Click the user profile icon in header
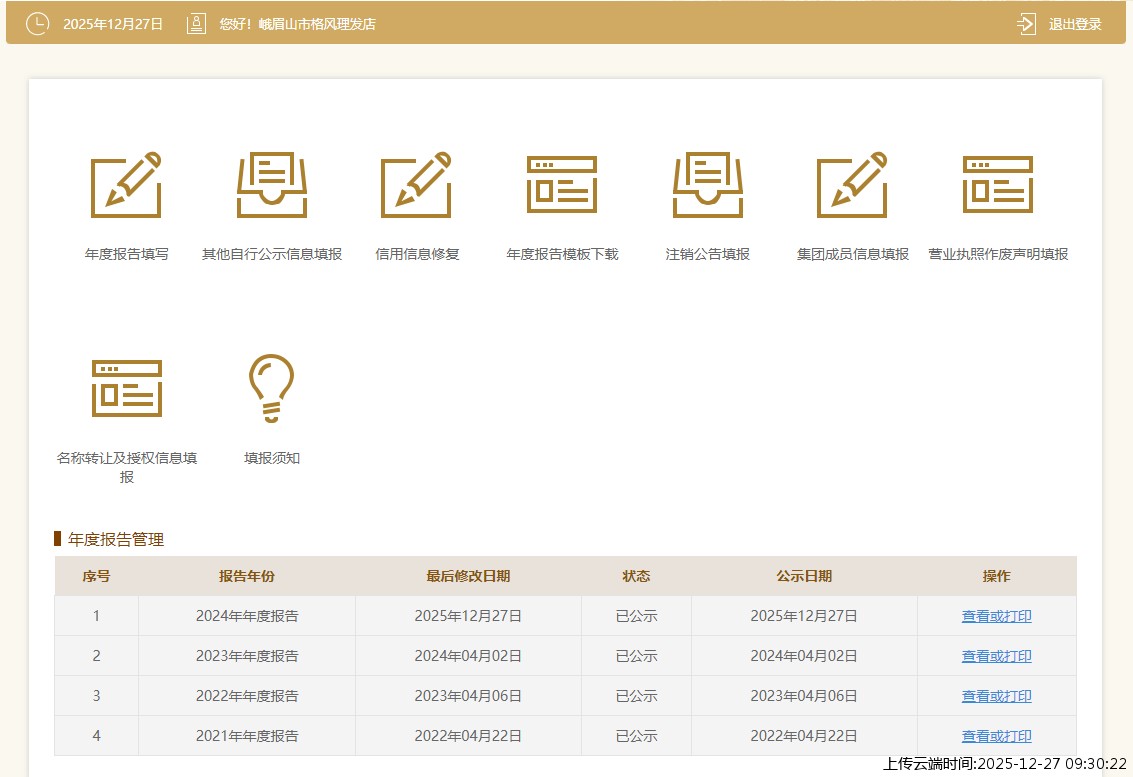Screen dimensions: 1133x777 pyautogui.click(x=197, y=24)
